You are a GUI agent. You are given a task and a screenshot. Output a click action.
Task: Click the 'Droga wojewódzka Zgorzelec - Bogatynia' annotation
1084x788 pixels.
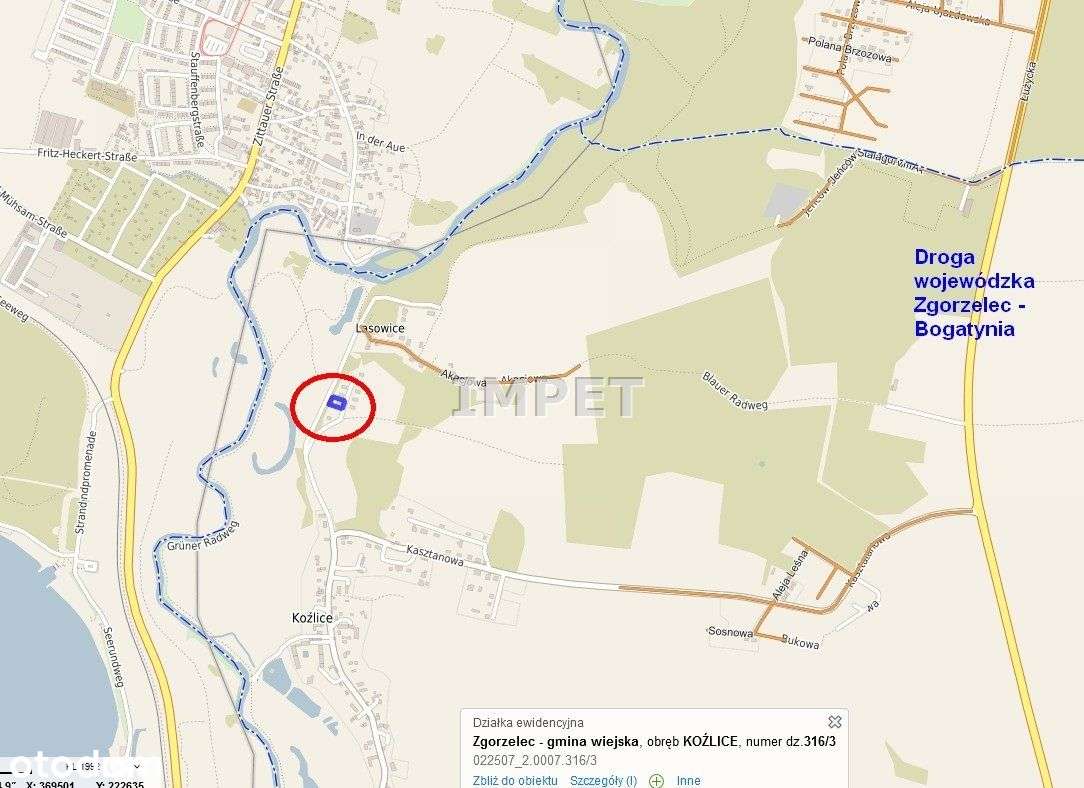tap(974, 292)
